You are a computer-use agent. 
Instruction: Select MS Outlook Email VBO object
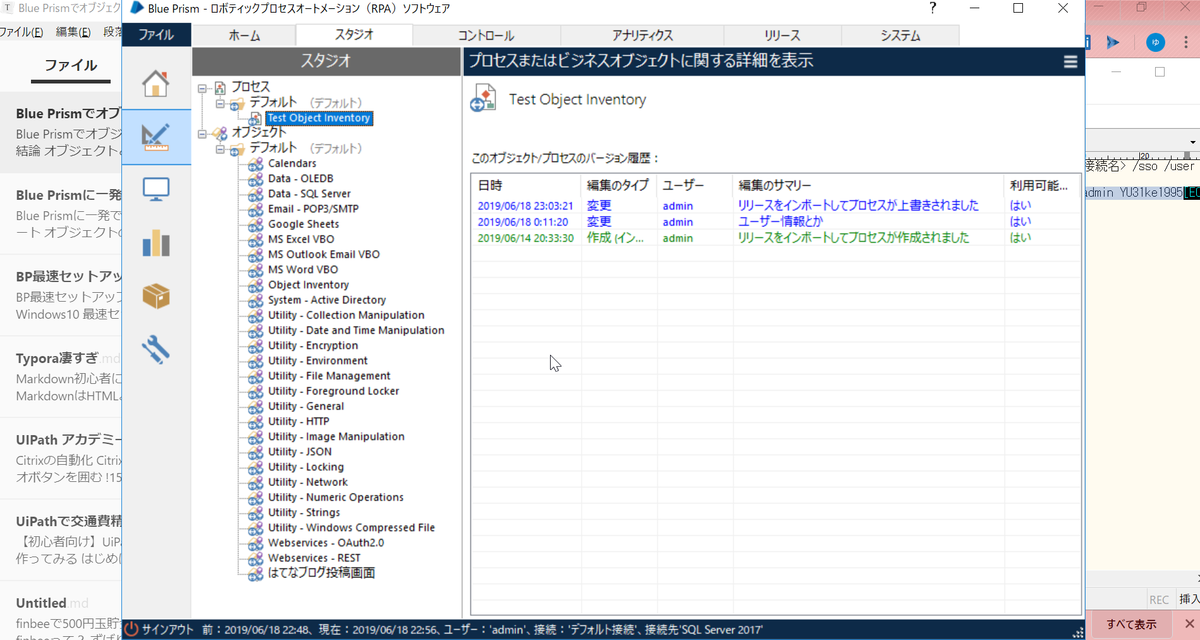click(324, 255)
